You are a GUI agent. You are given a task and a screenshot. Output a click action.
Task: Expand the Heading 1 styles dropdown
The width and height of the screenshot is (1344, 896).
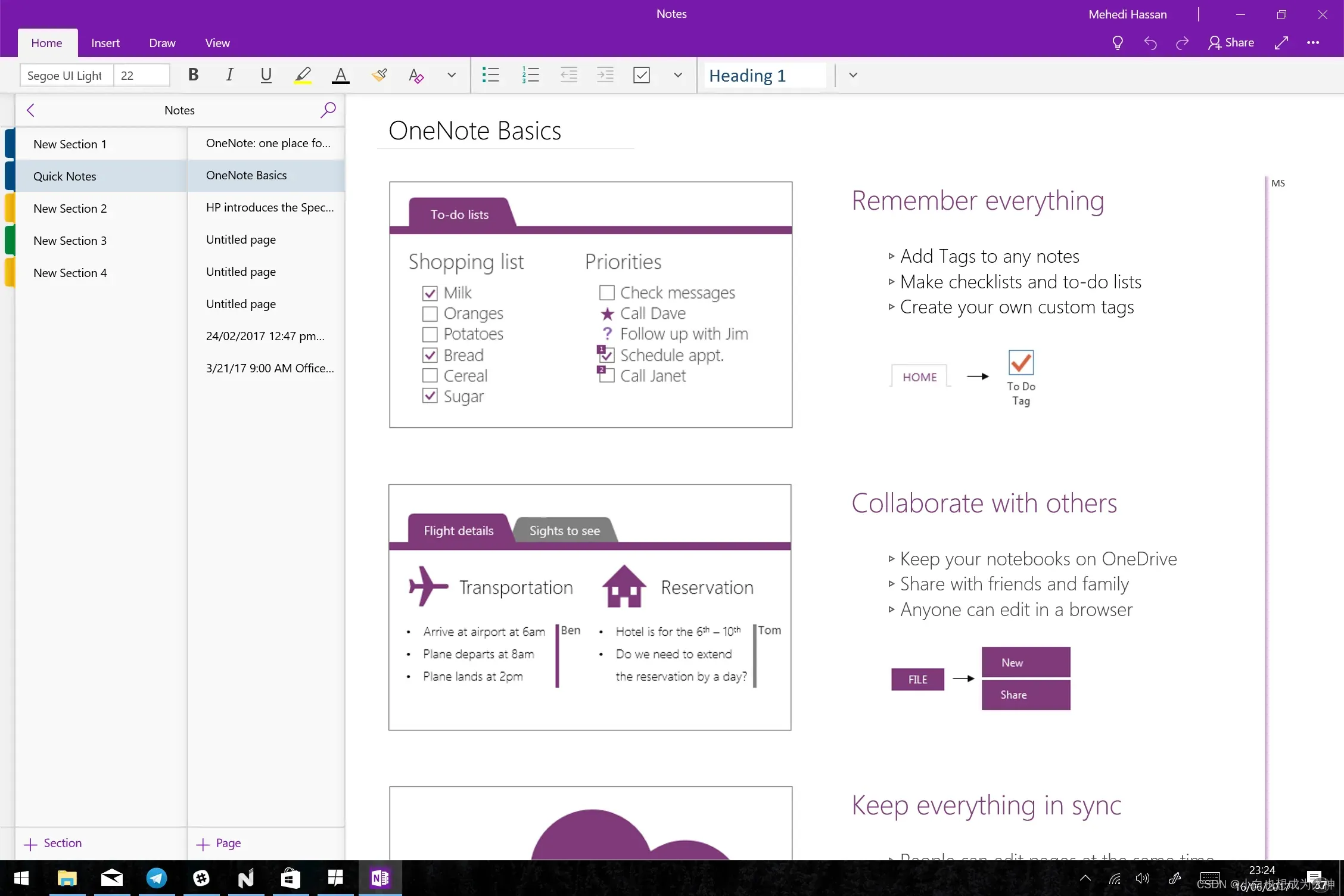click(x=853, y=75)
